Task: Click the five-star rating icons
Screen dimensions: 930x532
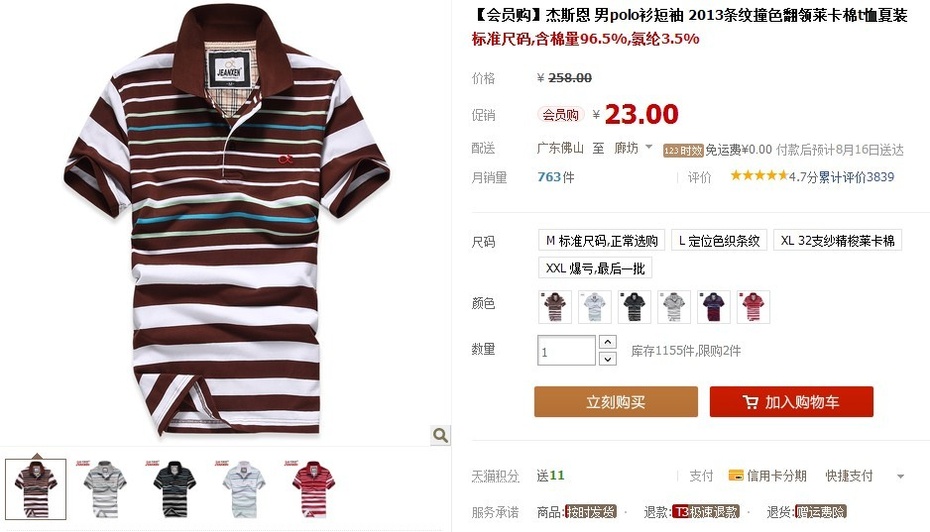Action: (759, 176)
